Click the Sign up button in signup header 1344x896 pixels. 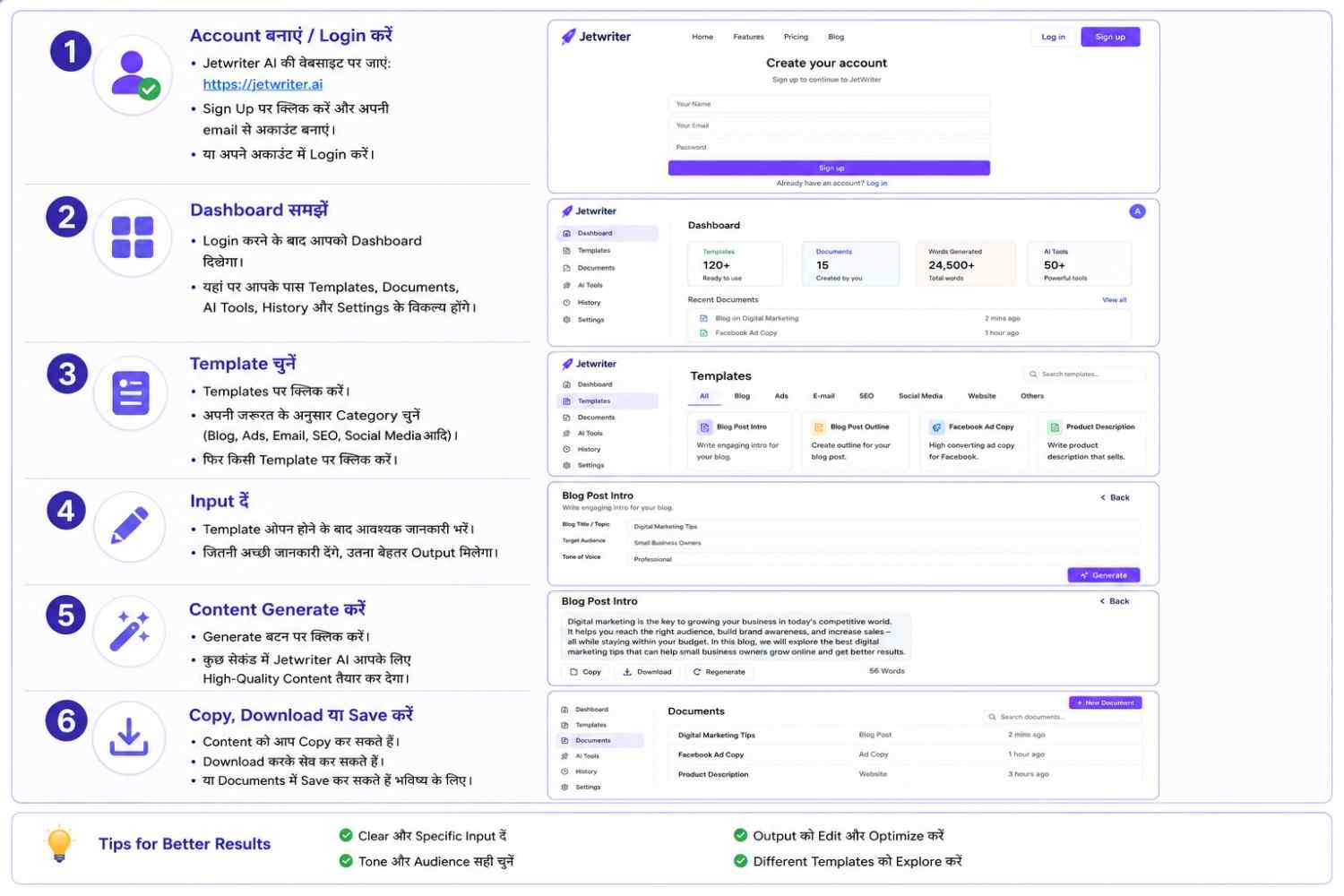pyautogui.click(x=1110, y=37)
